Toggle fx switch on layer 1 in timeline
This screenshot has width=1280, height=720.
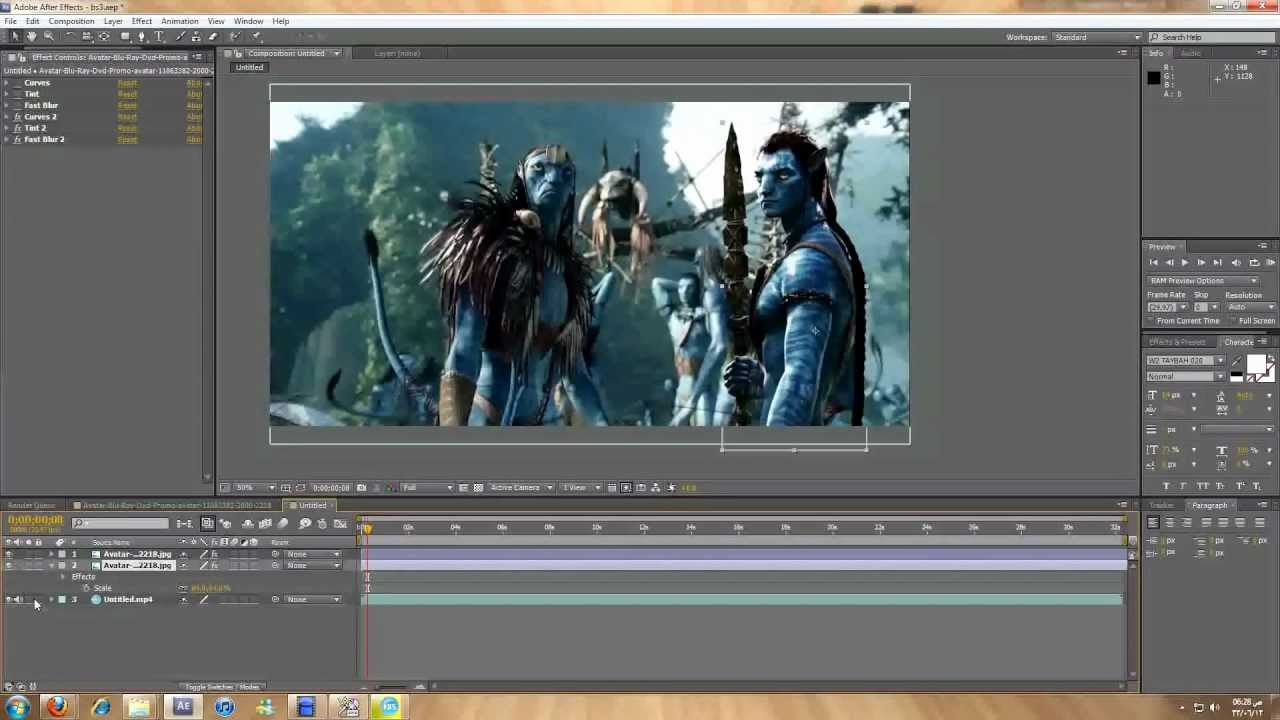coord(214,554)
